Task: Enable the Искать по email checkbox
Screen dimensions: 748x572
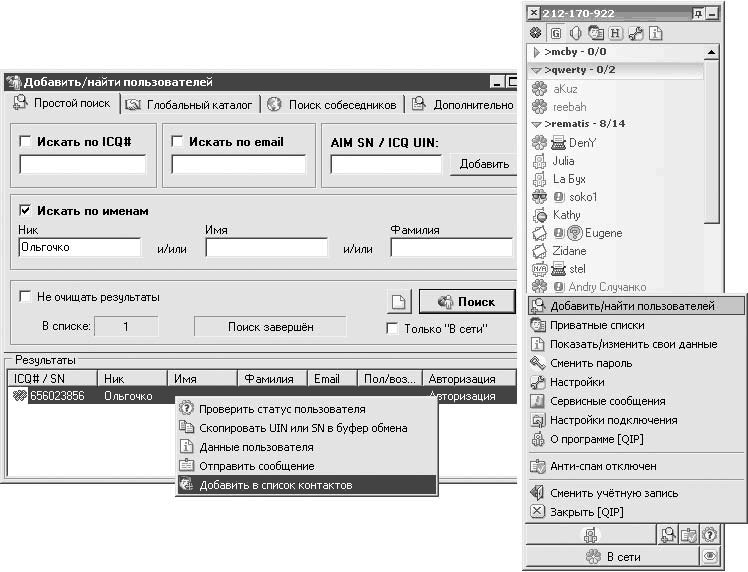Action: (177, 141)
